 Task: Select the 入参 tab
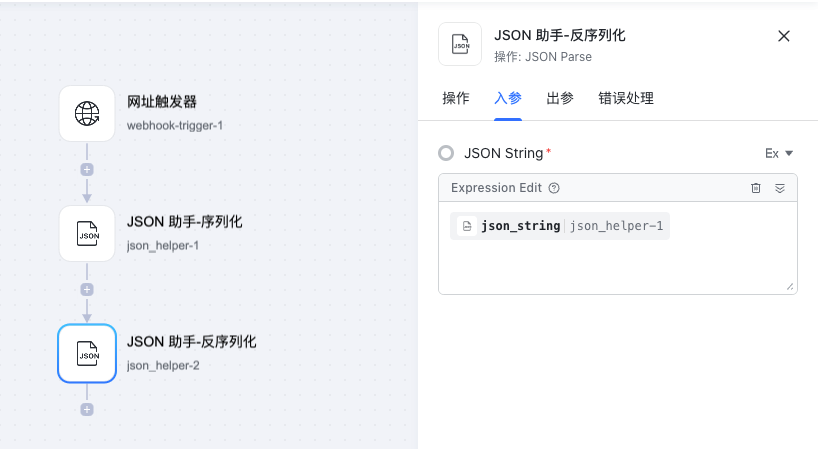(x=508, y=98)
